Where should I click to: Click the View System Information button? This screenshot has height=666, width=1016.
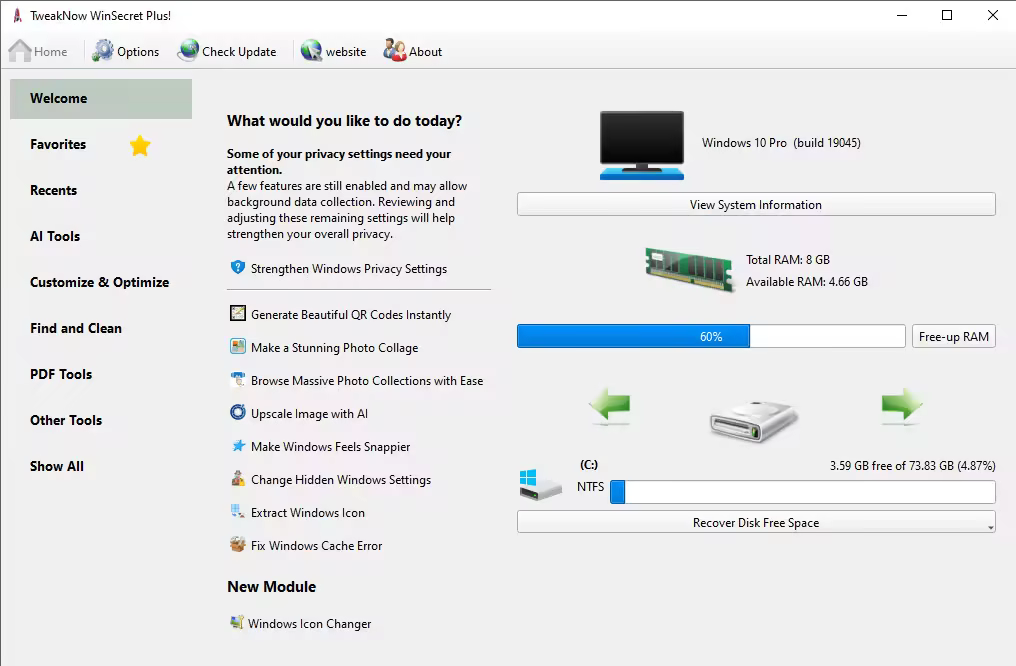755,204
